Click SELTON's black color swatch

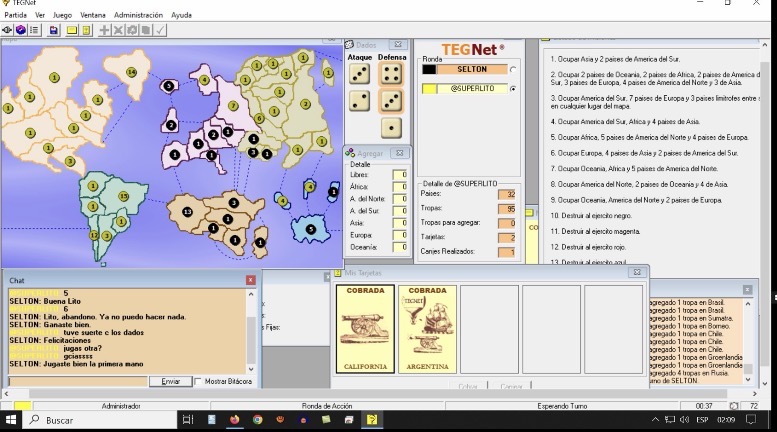[x=429, y=69]
